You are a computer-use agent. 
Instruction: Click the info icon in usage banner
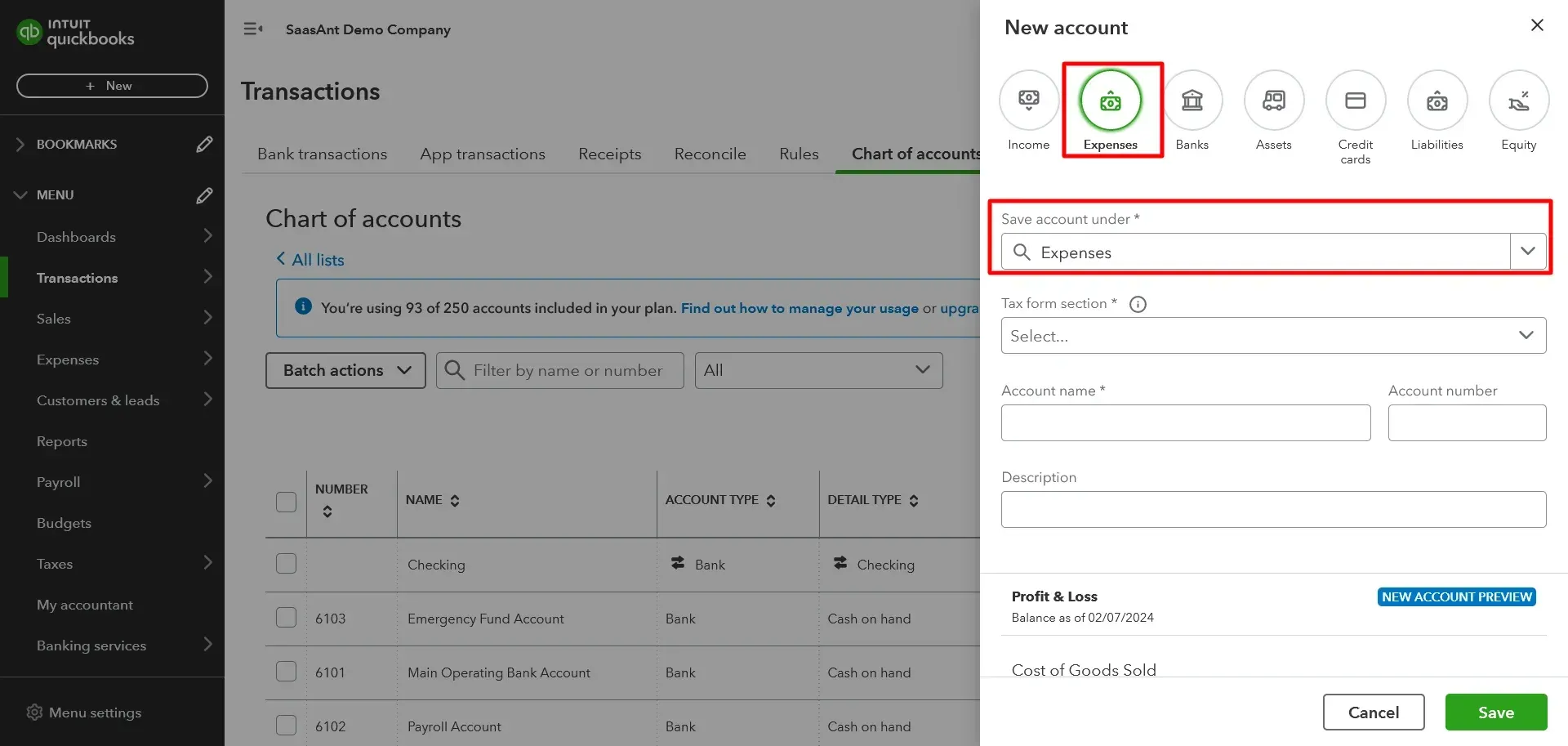click(x=303, y=306)
